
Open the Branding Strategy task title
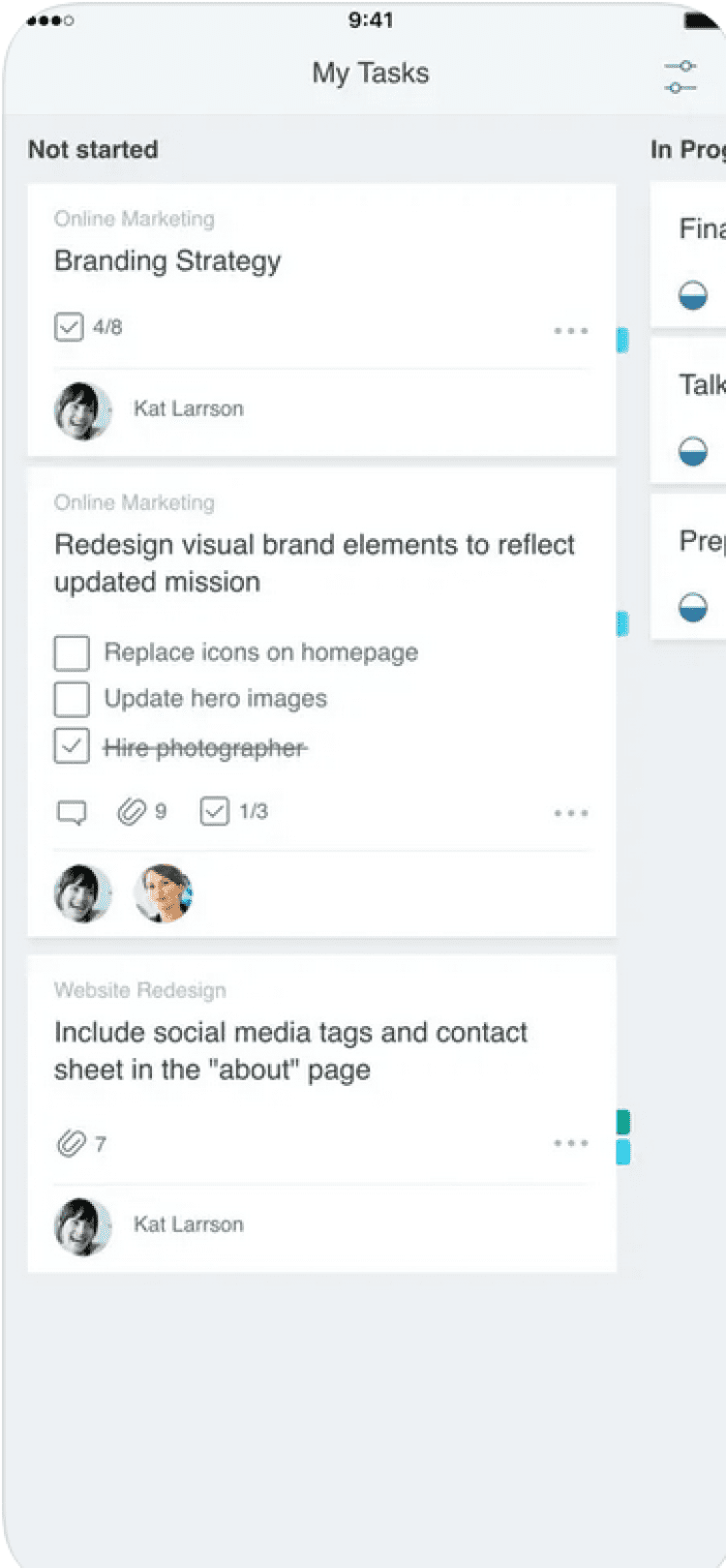[x=167, y=261]
